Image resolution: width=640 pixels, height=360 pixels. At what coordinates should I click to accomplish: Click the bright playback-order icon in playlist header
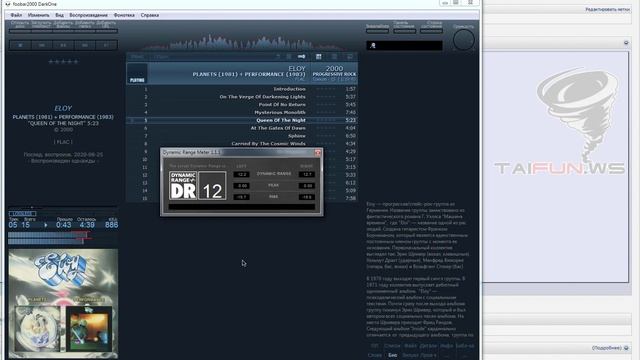[302, 56]
